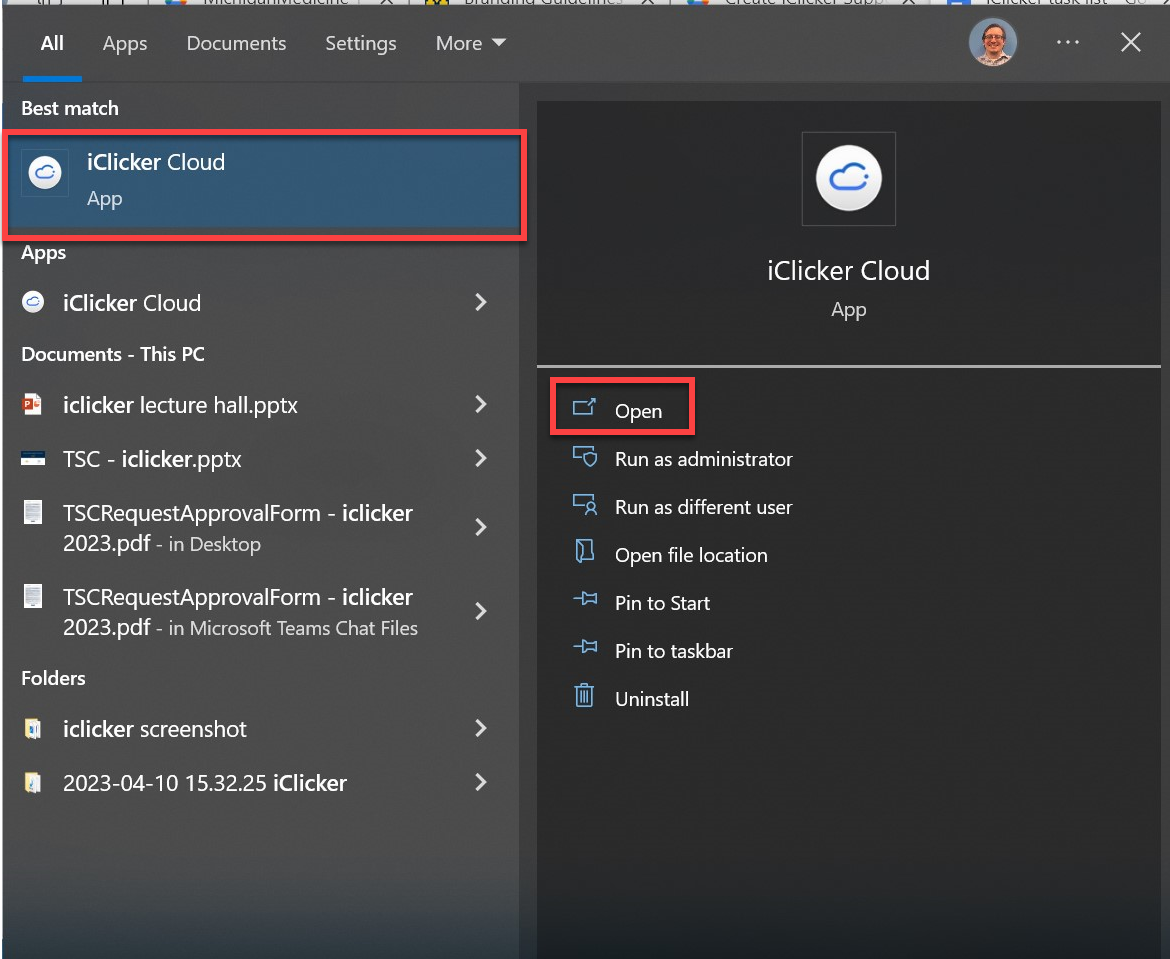
Task: Click the Pin to Start pushpin icon
Action: pos(585,603)
